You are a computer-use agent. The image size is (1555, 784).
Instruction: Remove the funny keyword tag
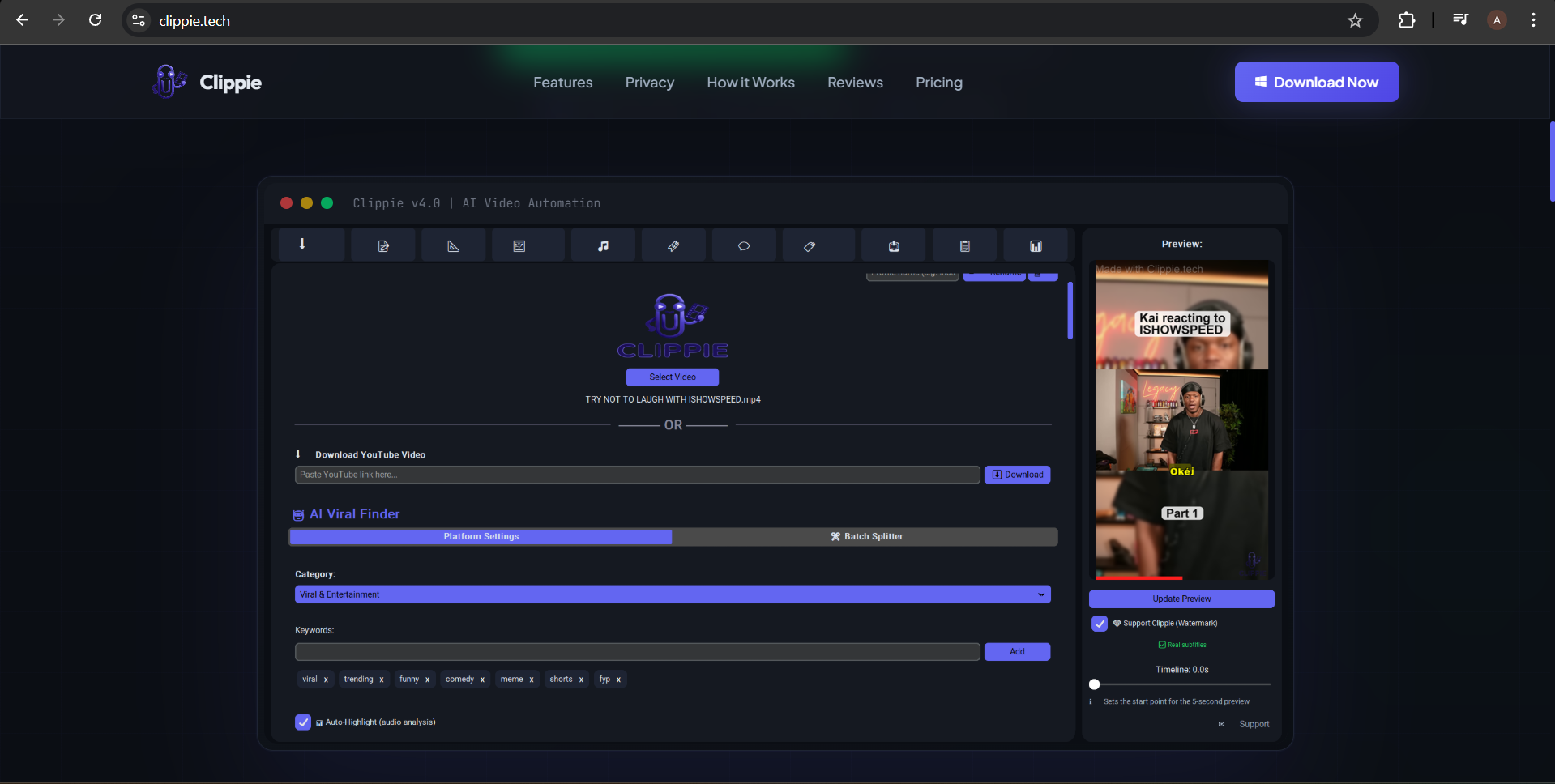coord(427,680)
